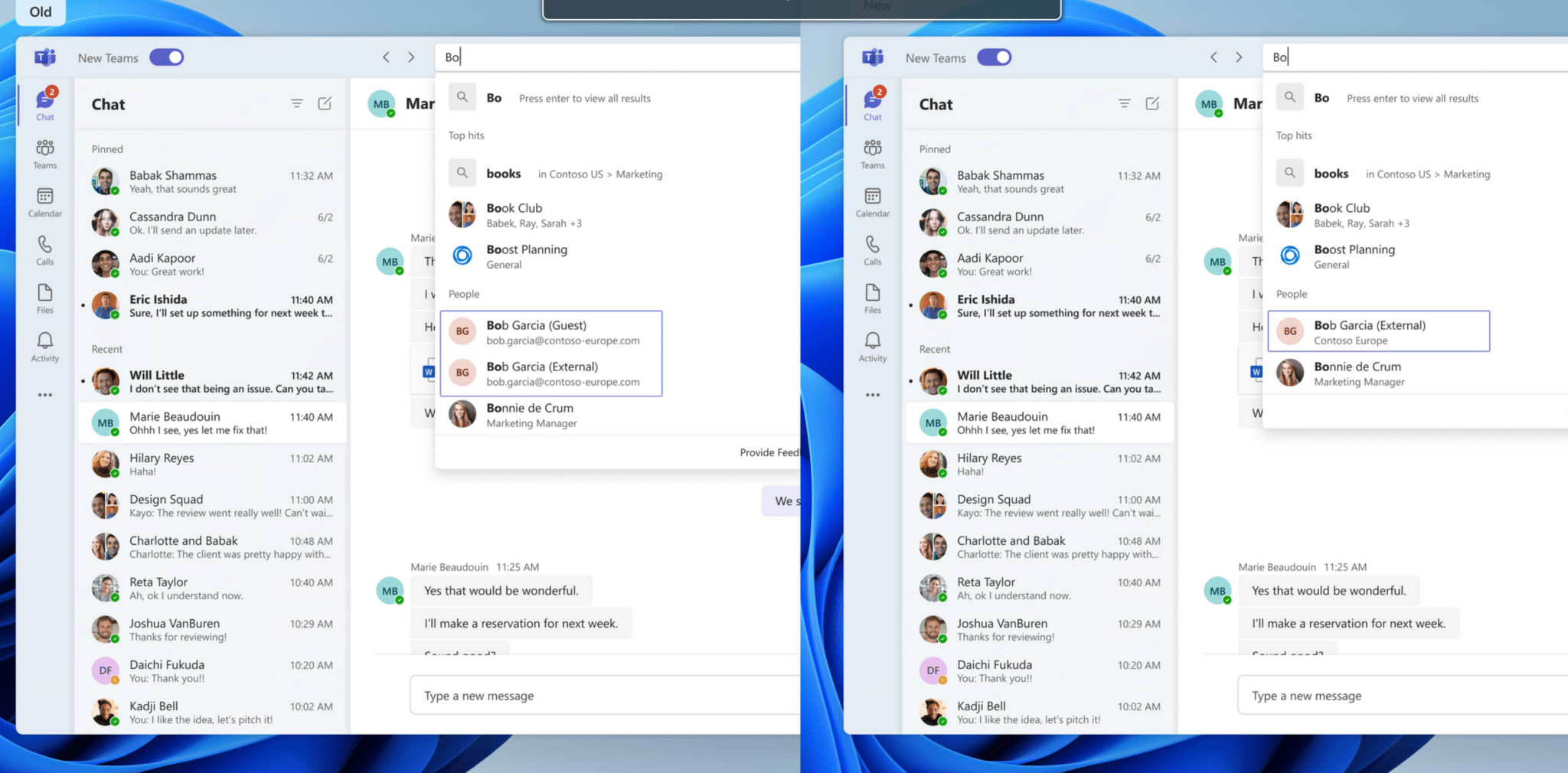
Task: Open Hilary Reyes chat in left window
Action: pyautogui.click(x=212, y=464)
